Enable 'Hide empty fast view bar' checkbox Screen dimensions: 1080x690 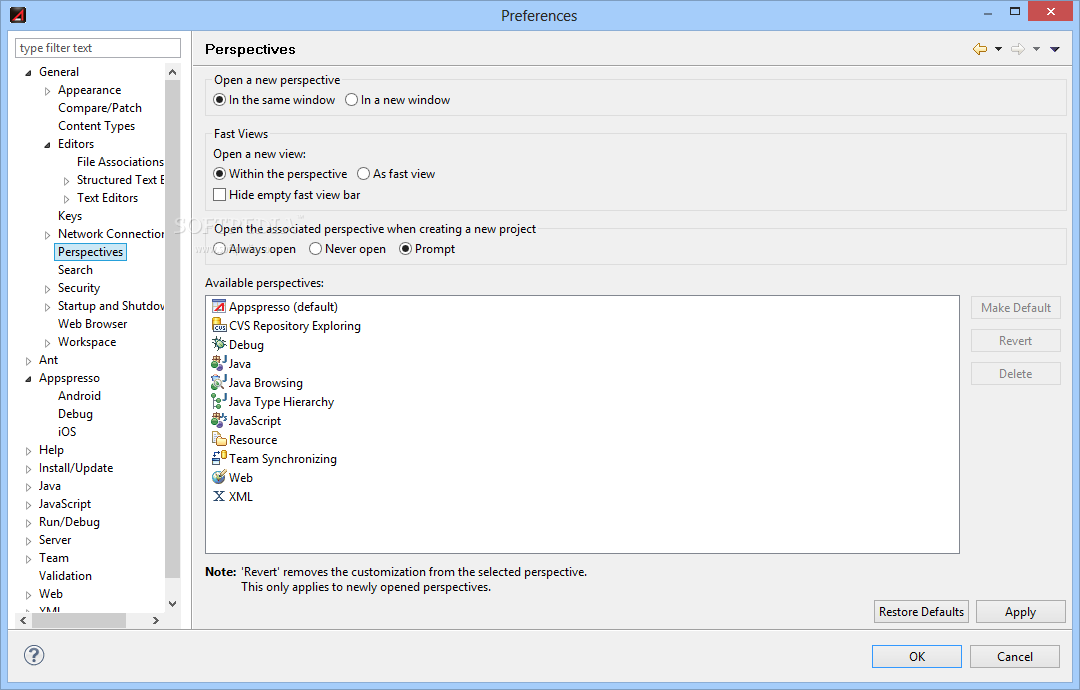click(x=220, y=195)
